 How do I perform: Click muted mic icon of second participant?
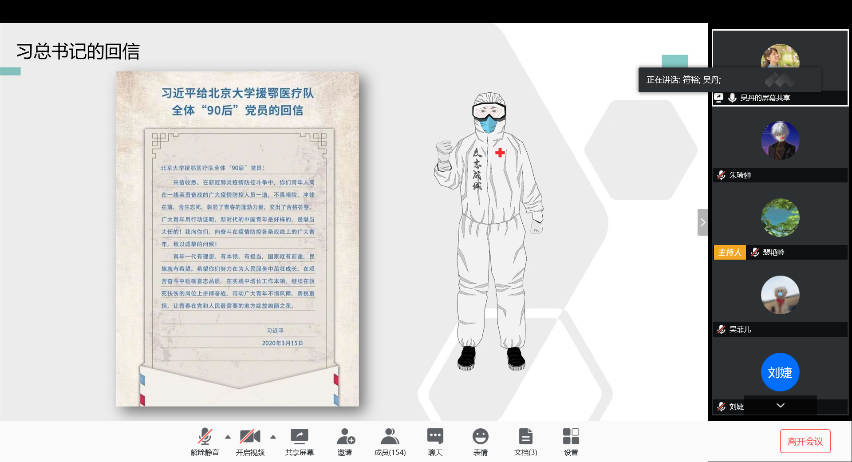(721, 175)
